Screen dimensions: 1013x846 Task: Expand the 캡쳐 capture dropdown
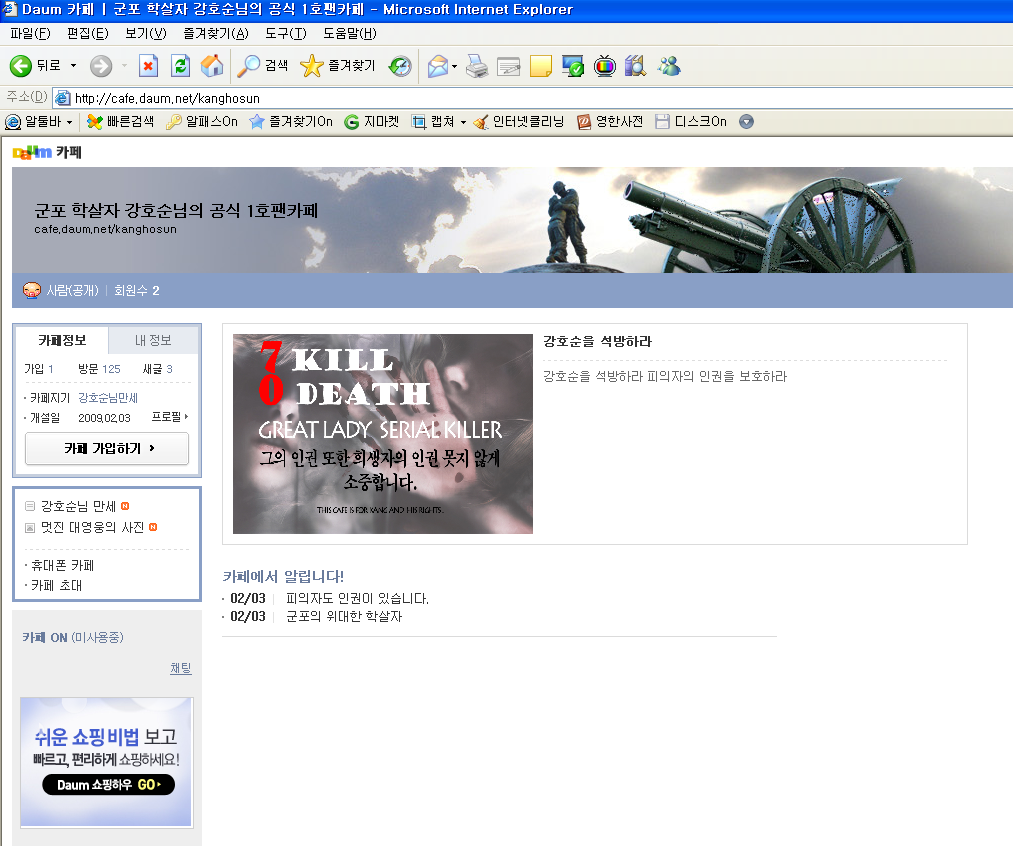(x=463, y=122)
